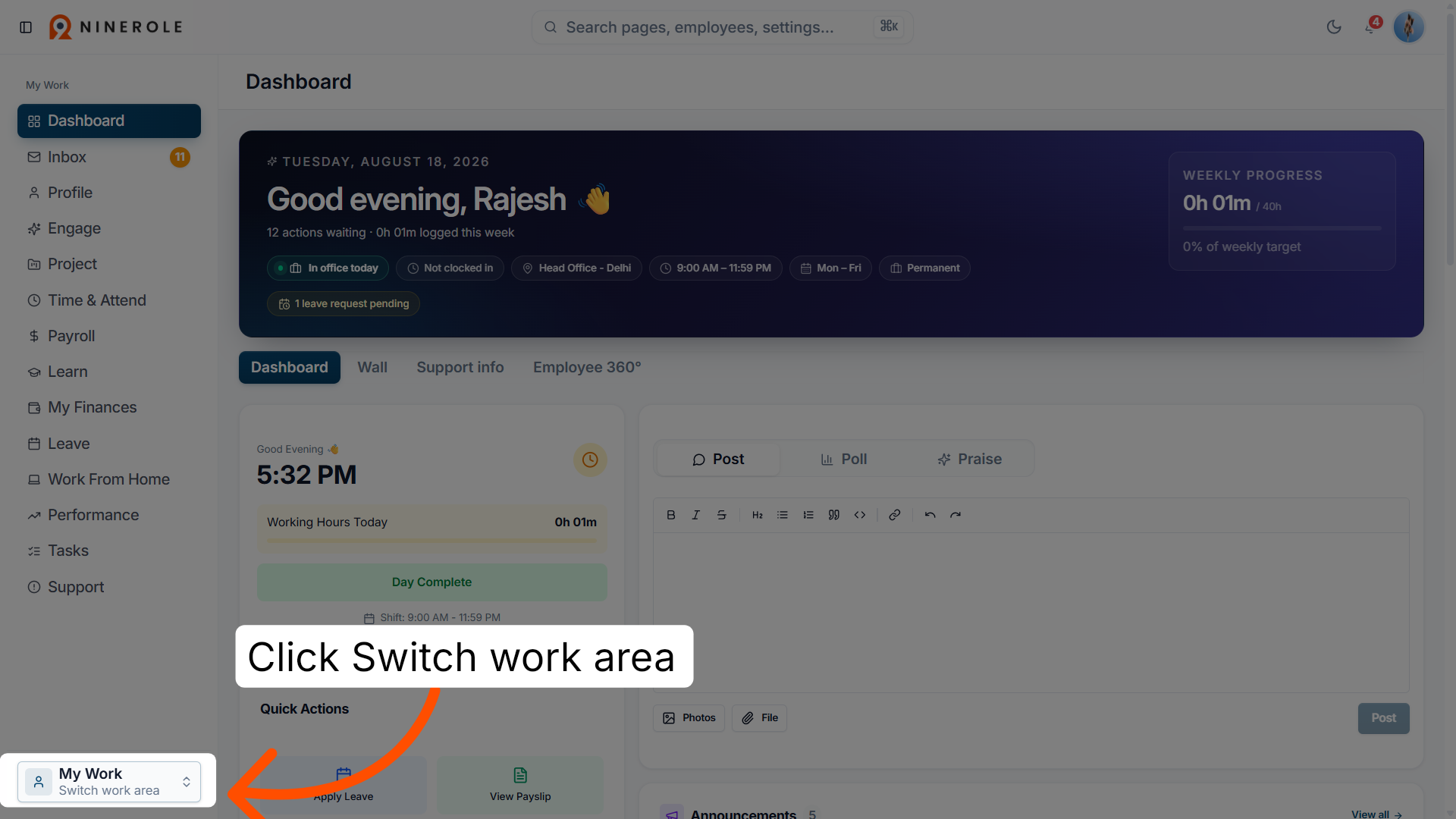Click the clock icon on time card

click(x=590, y=460)
